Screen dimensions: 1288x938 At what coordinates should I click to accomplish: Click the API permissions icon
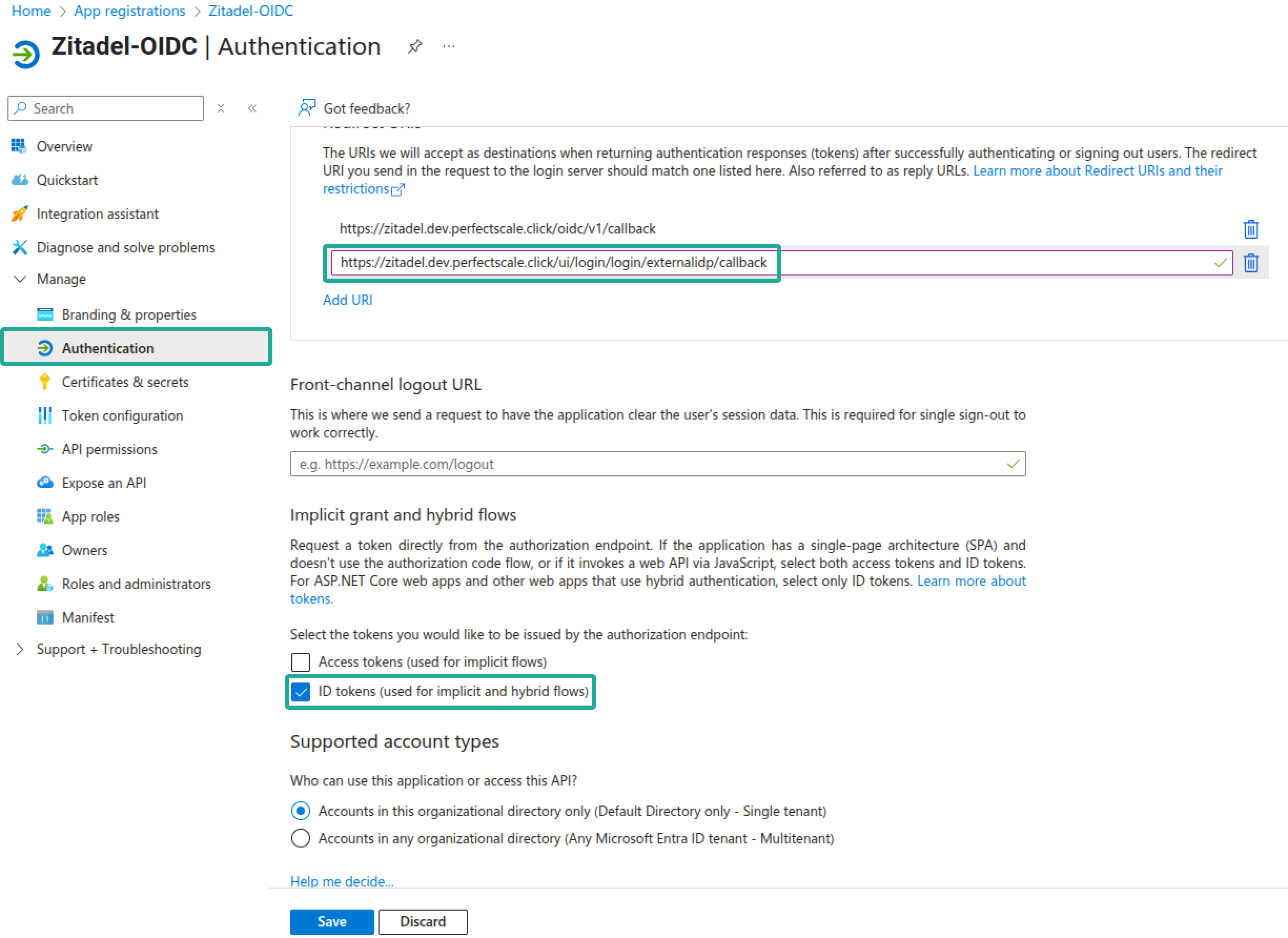point(45,449)
